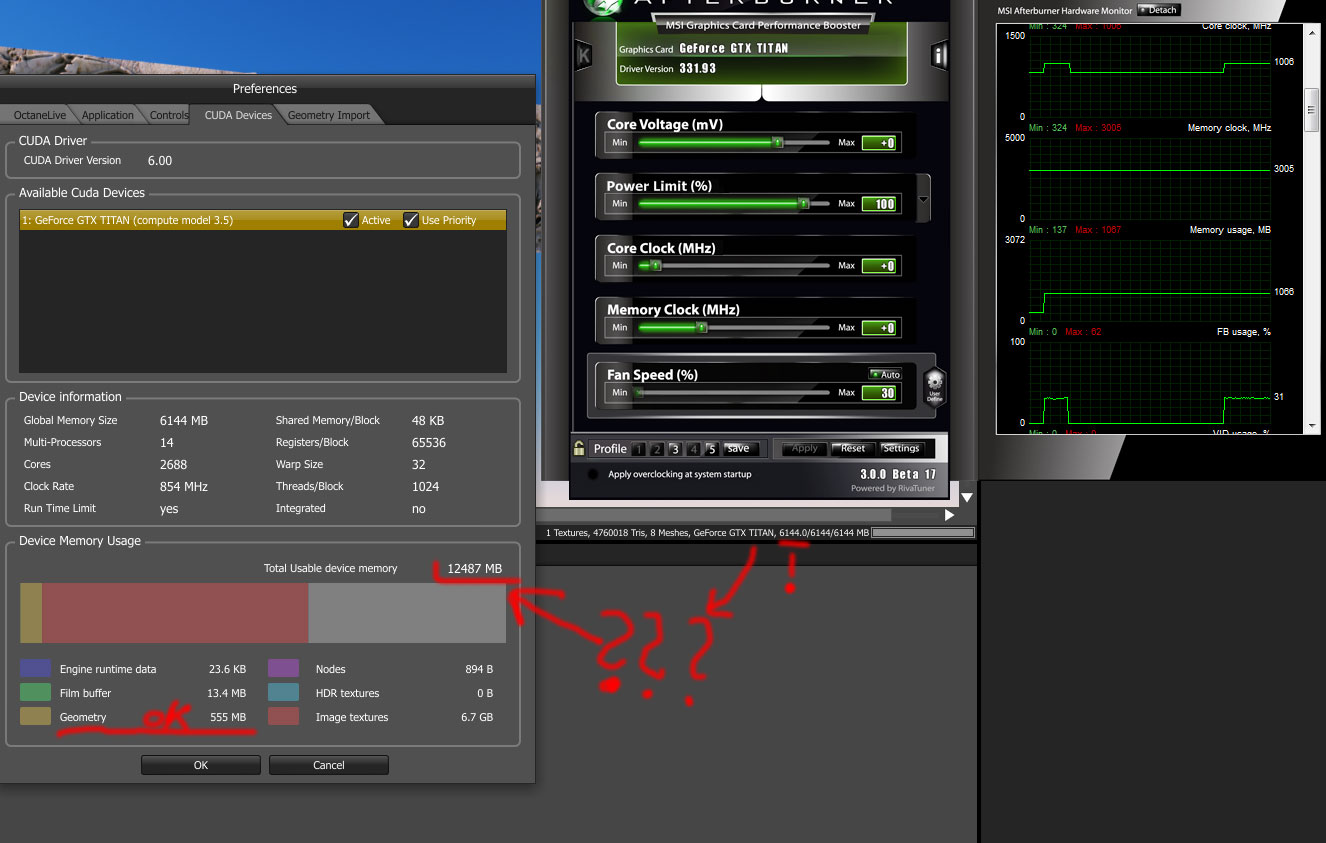Click the Fan Speed slider track
The width and height of the screenshot is (1326, 843).
pos(733,393)
